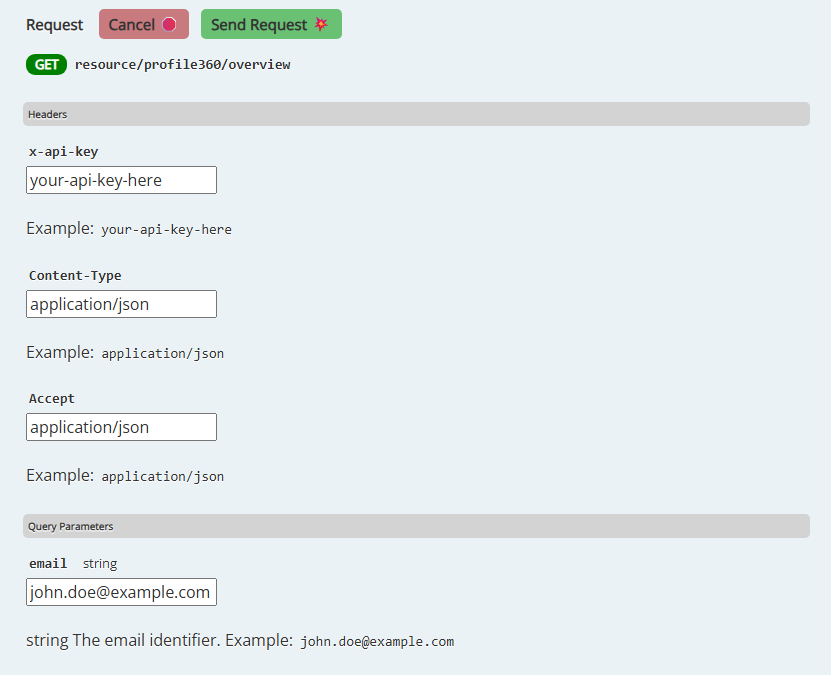This screenshot has width=831, height=675.
Task: Click the green GET method badge
Action: [46, 65]
